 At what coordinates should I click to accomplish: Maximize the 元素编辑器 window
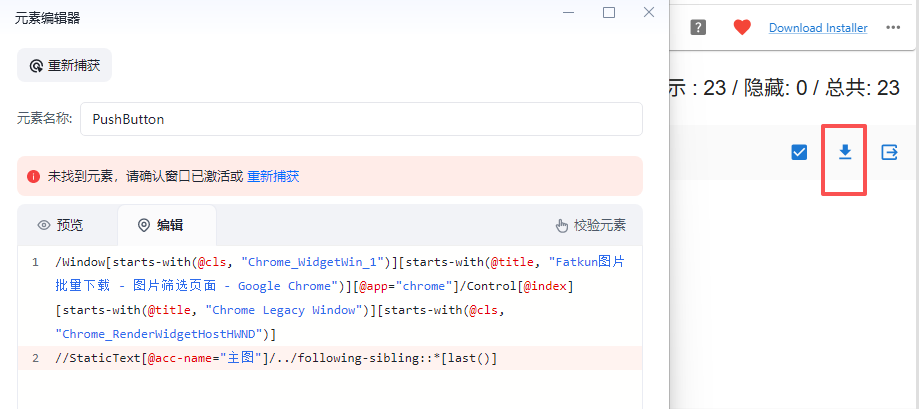tap(609, 12)
